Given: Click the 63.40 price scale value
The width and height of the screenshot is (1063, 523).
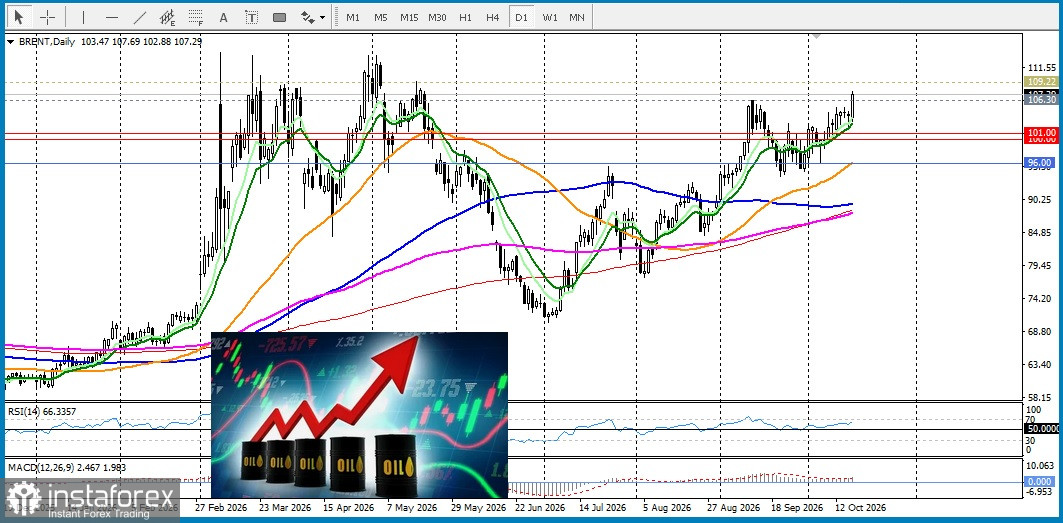Looking at the screenshot, I should pyautogui.click(x=1041, y=364).
